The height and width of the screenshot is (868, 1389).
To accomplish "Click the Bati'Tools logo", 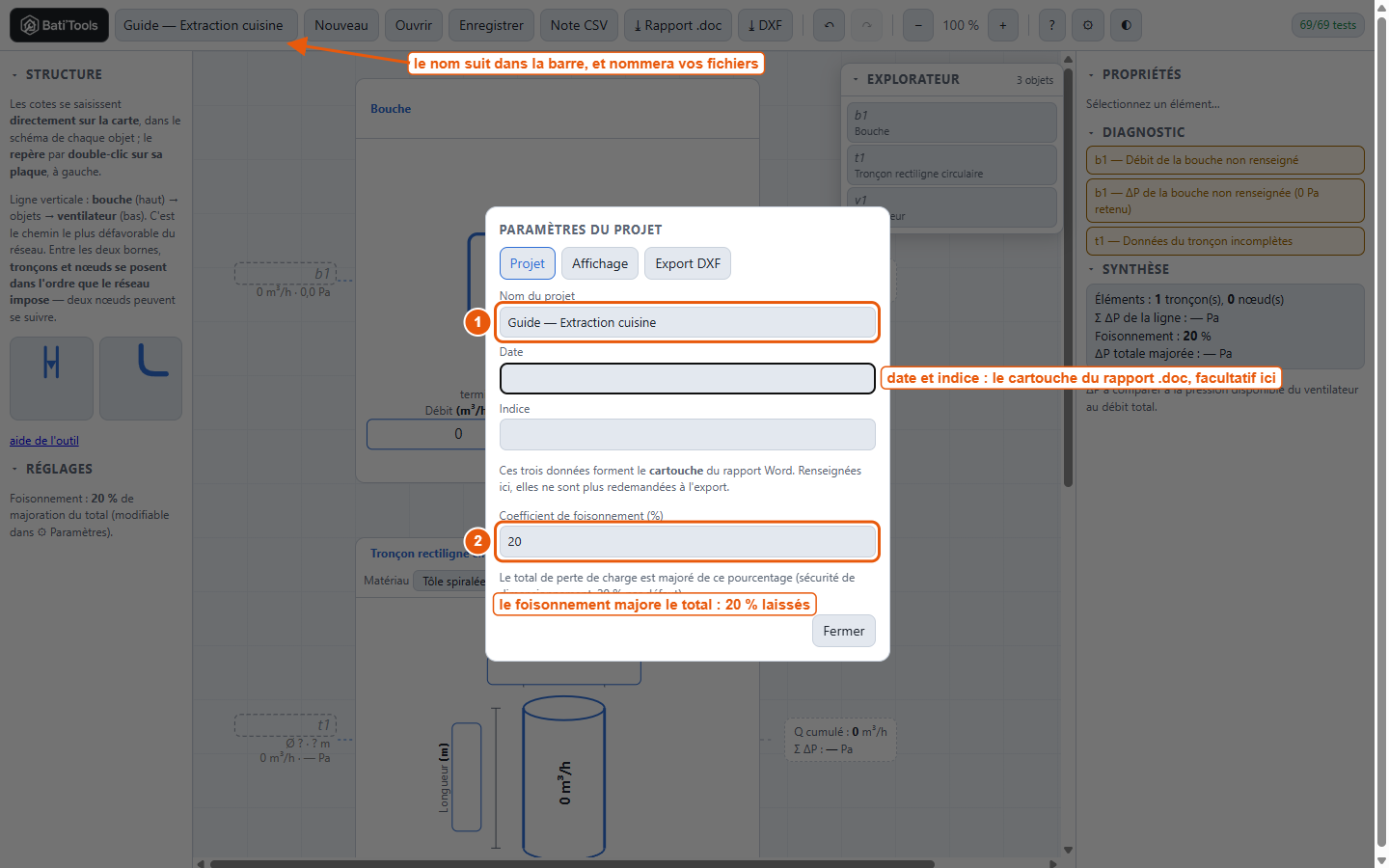I will [60, 25].
